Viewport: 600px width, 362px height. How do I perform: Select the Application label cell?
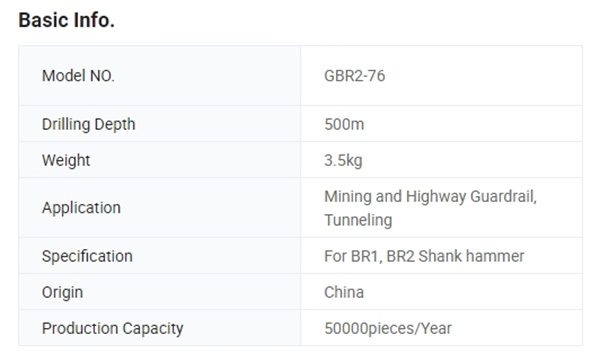coord(160,207)
